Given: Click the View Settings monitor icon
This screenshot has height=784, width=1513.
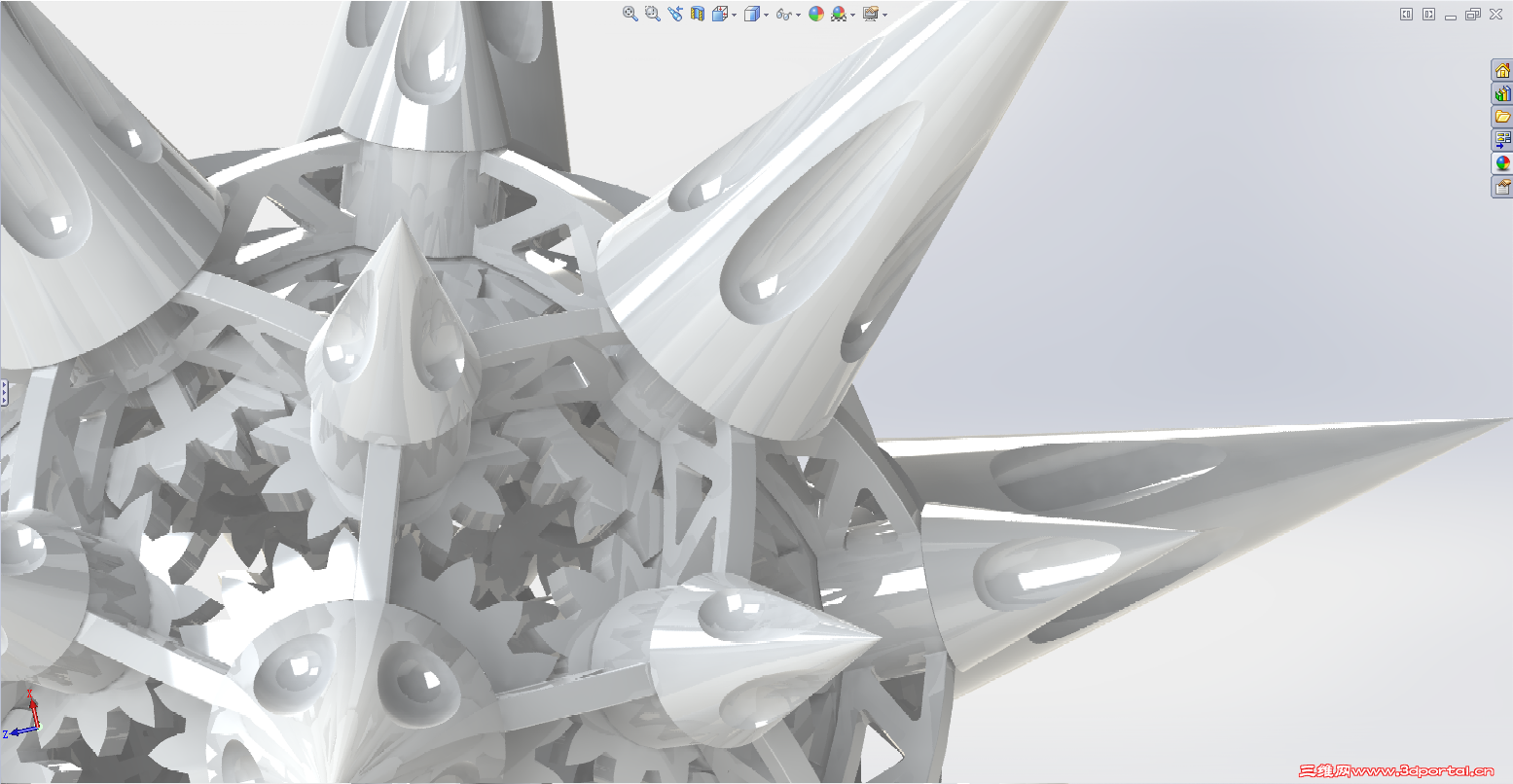Looking at the screenshot, I should click(x=870, y=14).
